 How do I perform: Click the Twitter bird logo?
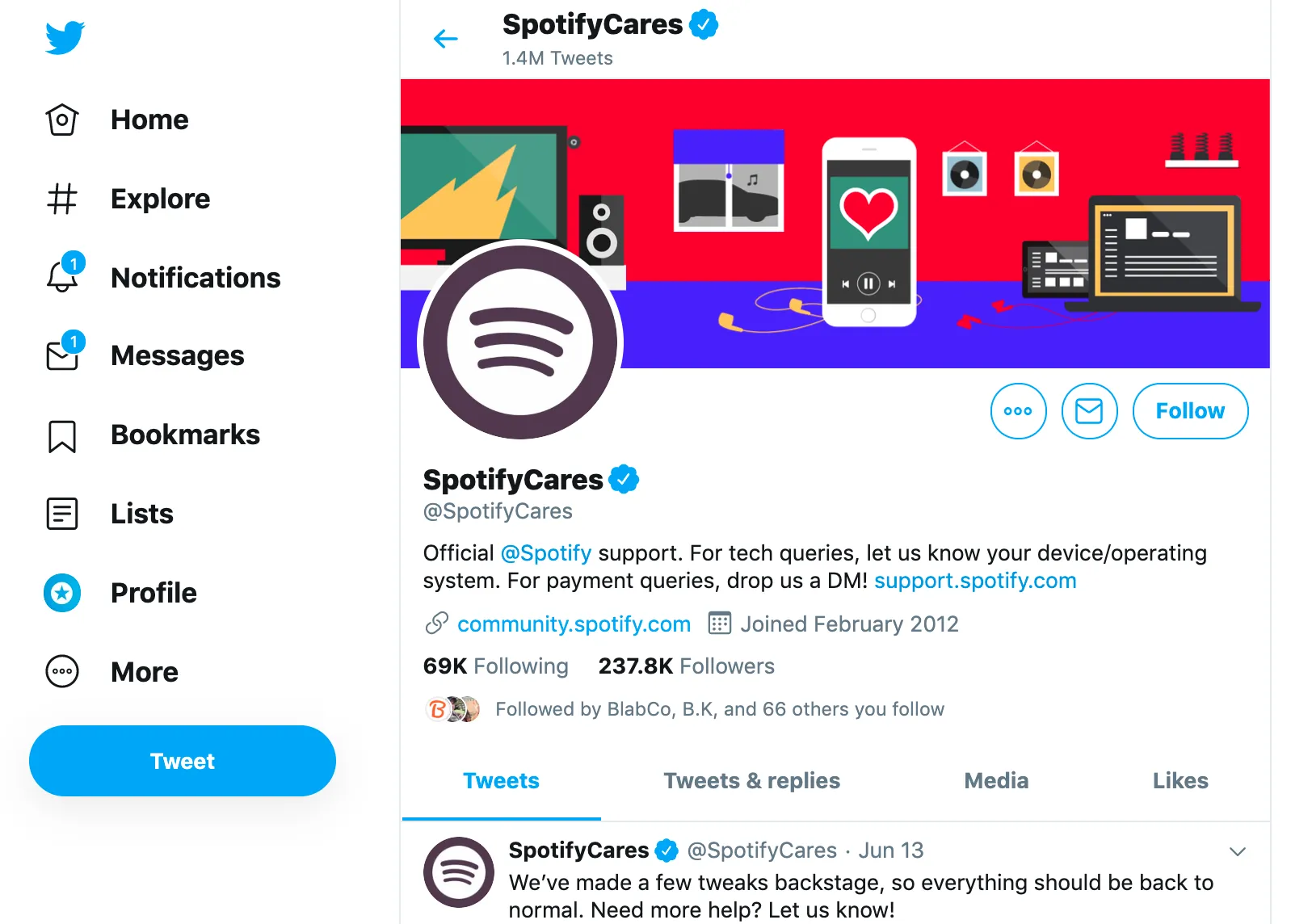click(x=65, y=35)
